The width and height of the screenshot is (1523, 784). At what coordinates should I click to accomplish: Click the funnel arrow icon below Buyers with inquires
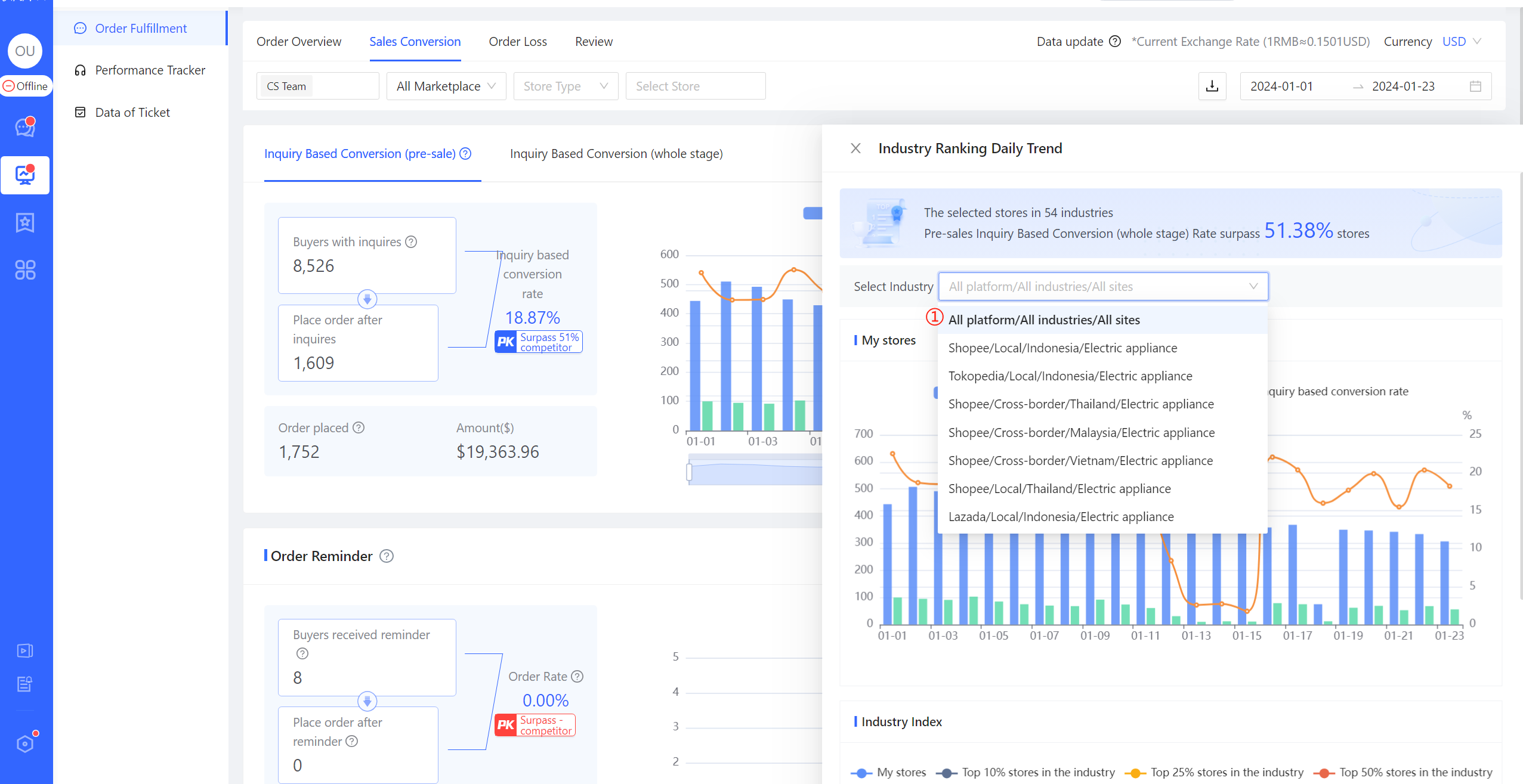[367, 299]
